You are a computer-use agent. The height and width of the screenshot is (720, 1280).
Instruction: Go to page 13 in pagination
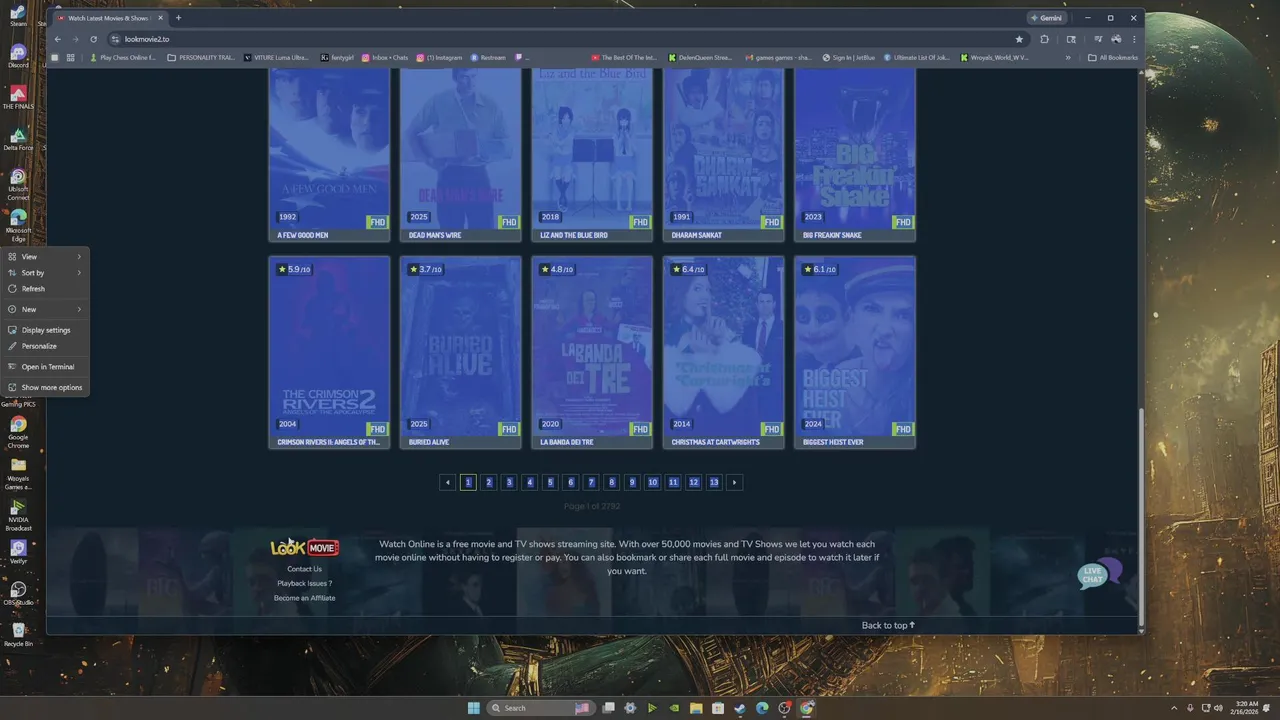click(713, 482)
